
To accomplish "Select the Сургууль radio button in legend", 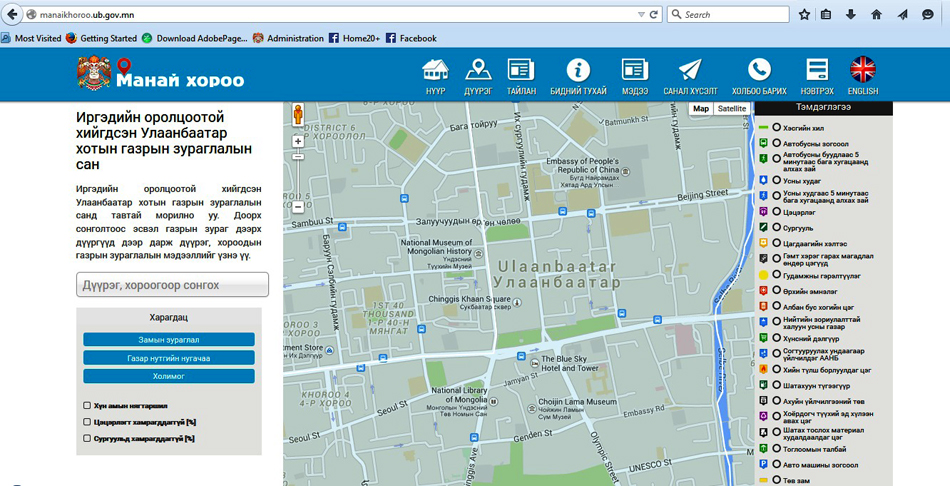I will pyautogui.click(x=776, y=228).
